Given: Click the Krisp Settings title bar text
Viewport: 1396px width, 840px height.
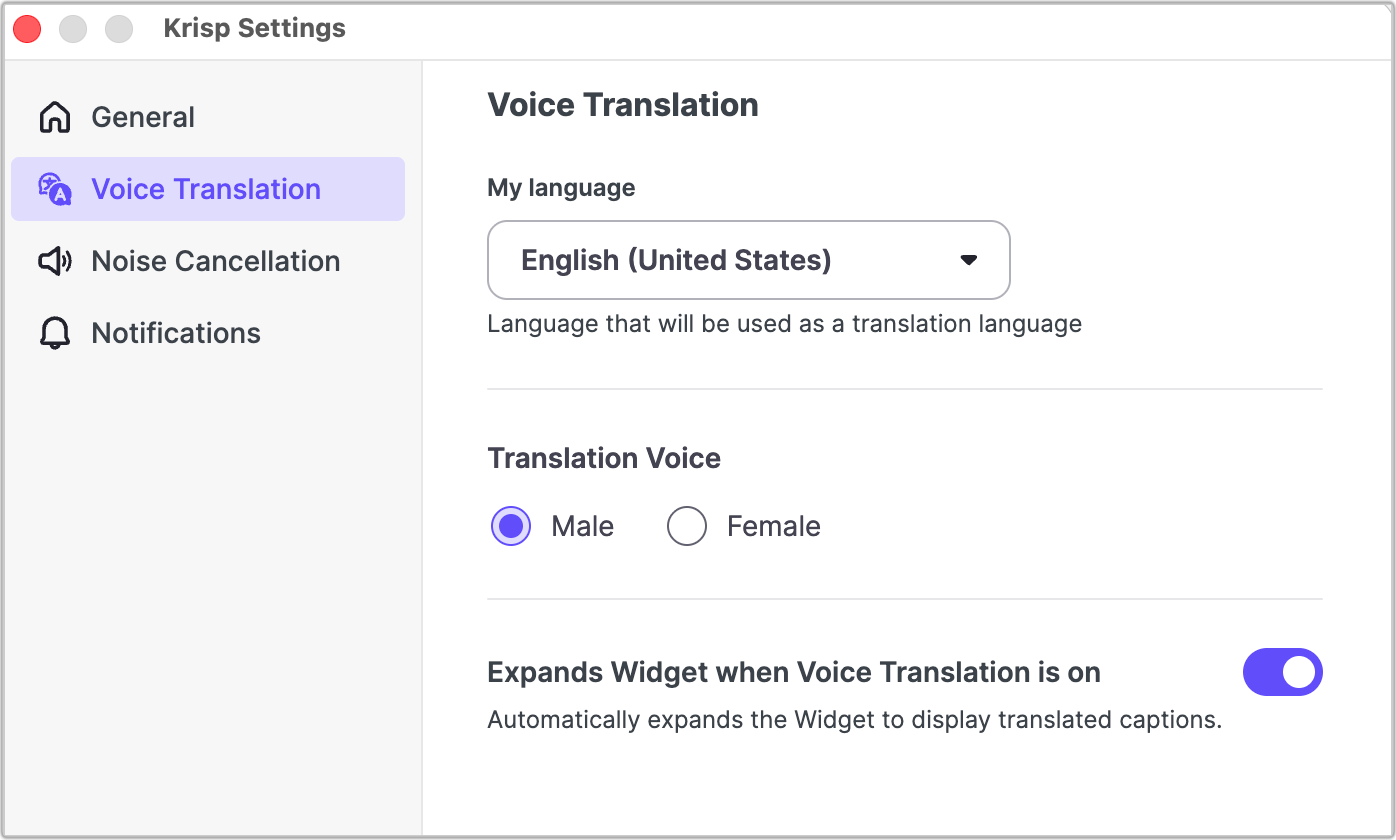Looking at the screenshot, I should point(254,29).
